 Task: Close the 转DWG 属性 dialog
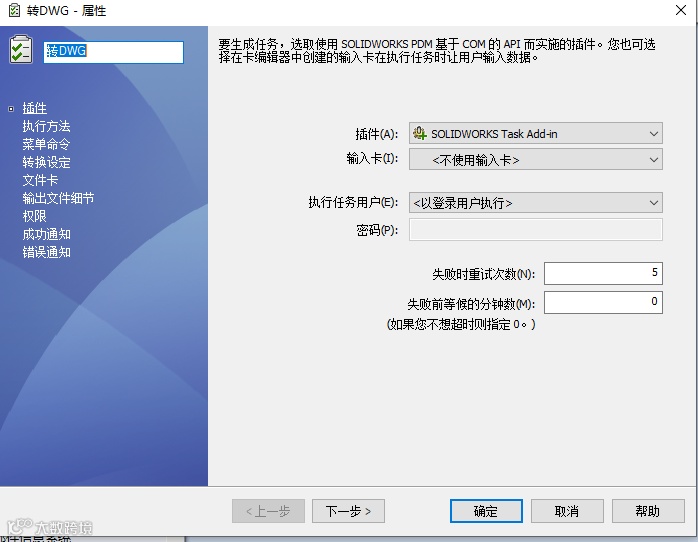click(x=681, y=10)
